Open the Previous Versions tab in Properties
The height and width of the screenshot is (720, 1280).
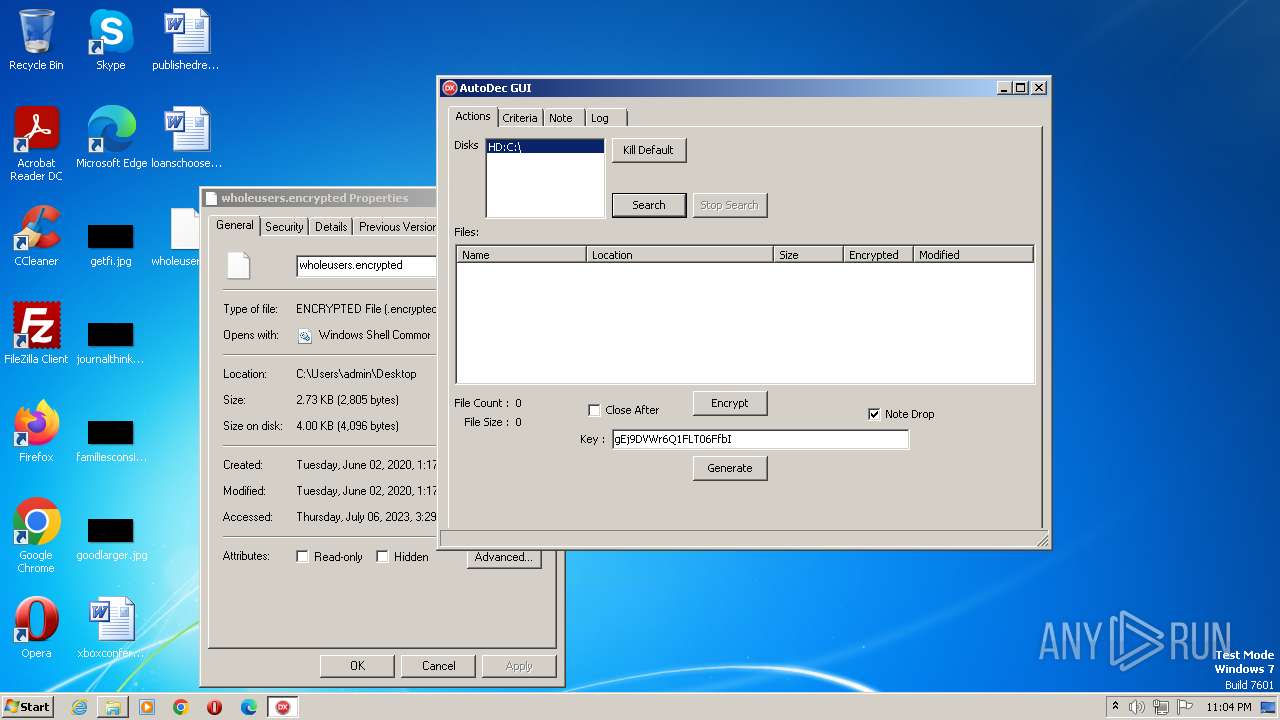(x=396, y=227)
